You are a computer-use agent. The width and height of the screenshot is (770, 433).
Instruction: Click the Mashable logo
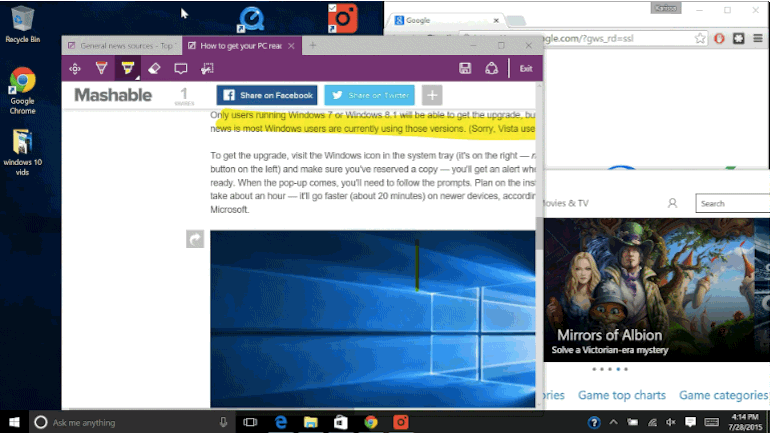[x=113, y=95]
